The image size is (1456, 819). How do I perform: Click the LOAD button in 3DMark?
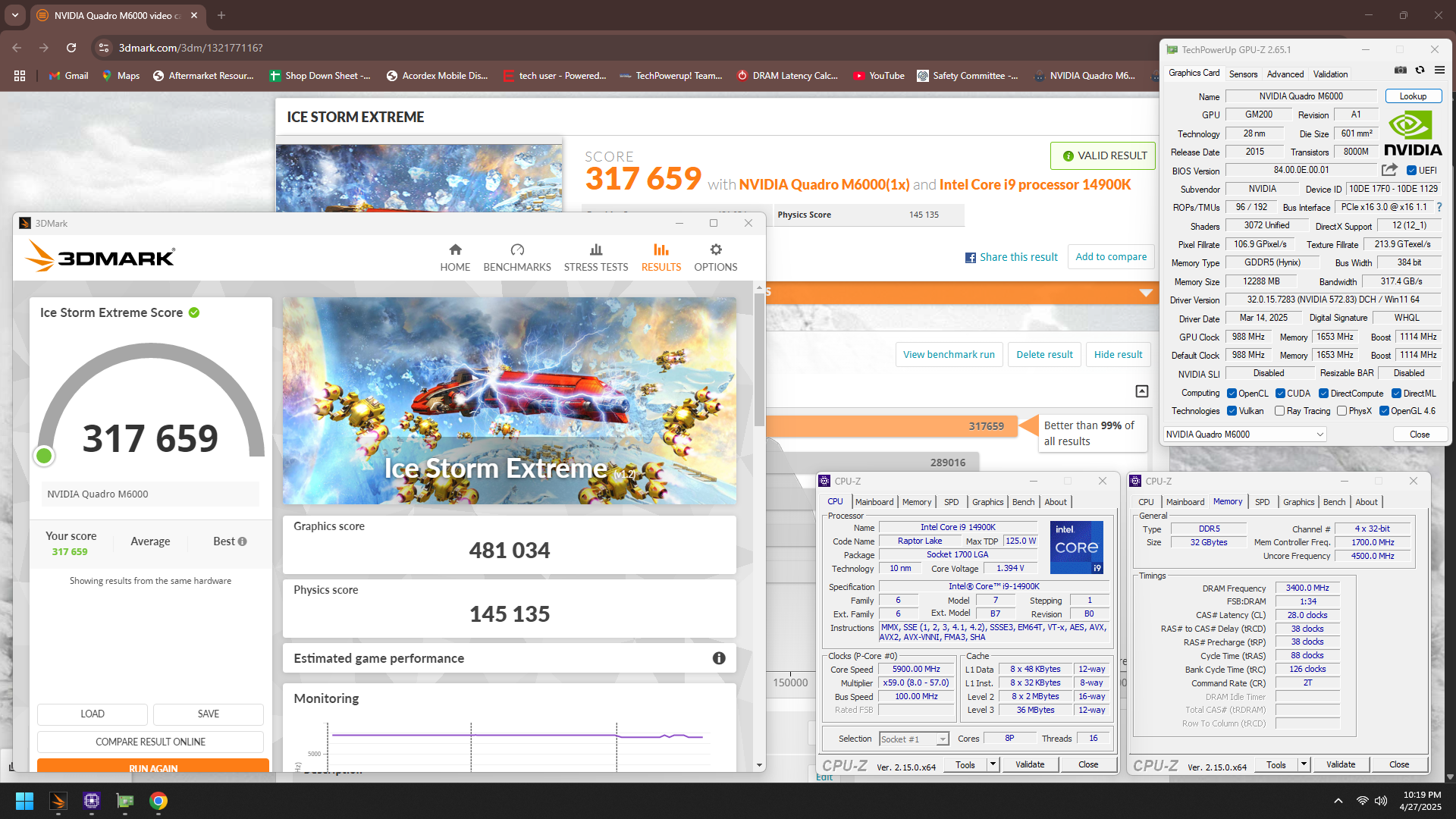[93, 714]
